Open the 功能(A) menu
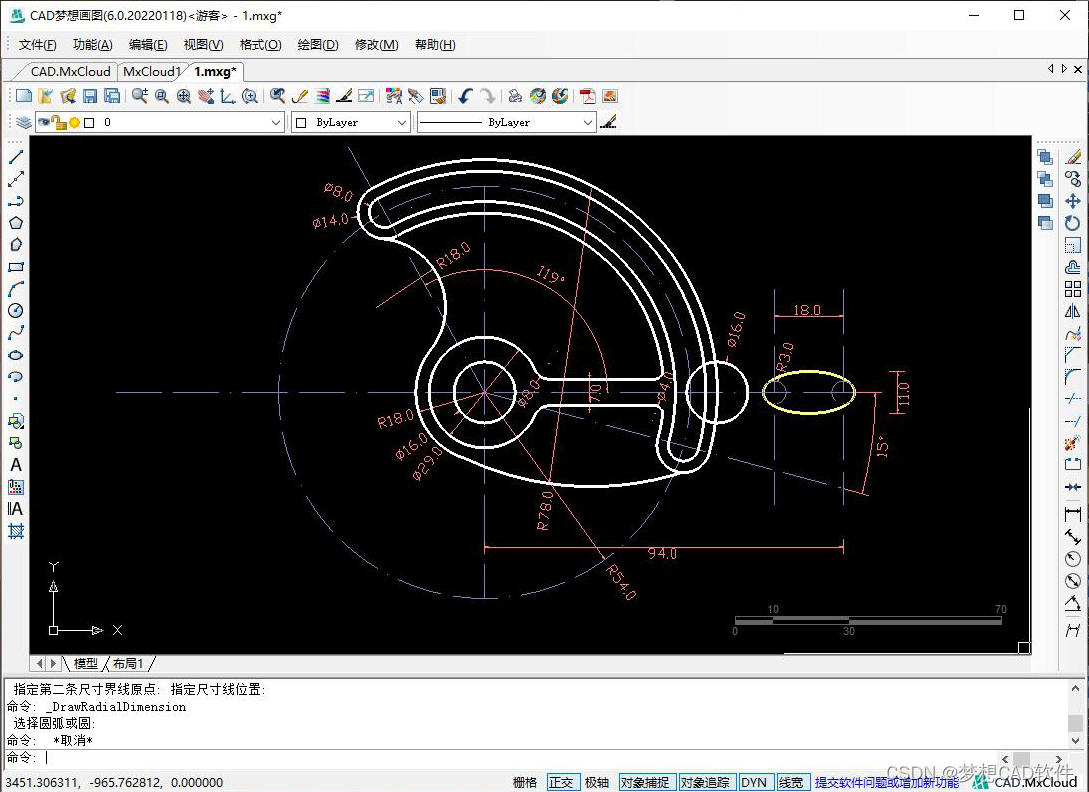Image resolution: width=1089 pixels, height=792 pixels. pyautogui.click(x=92, y=44)
